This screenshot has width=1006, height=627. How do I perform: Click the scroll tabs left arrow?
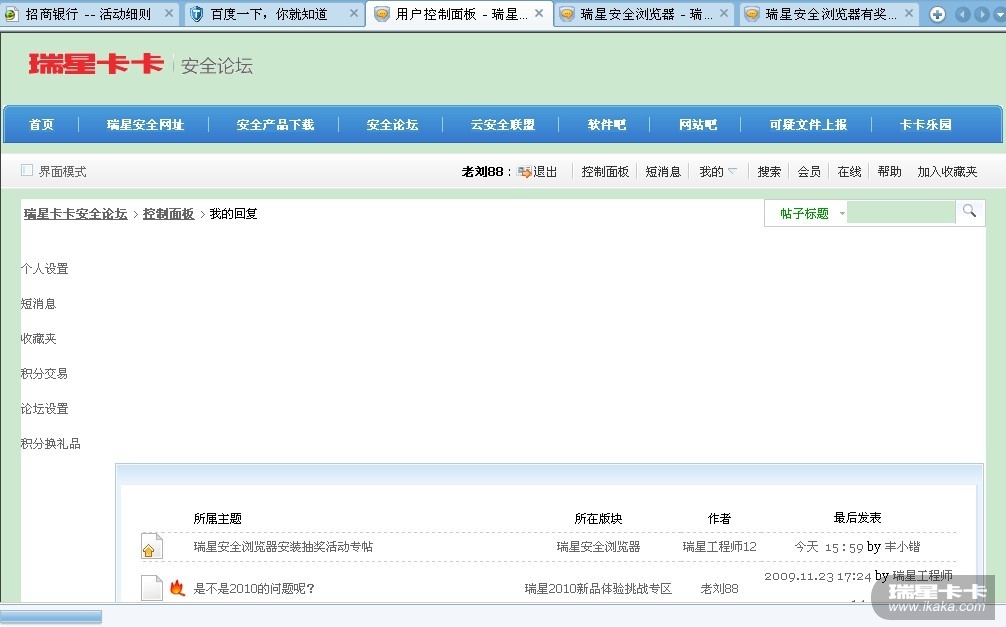coord(962,14)
